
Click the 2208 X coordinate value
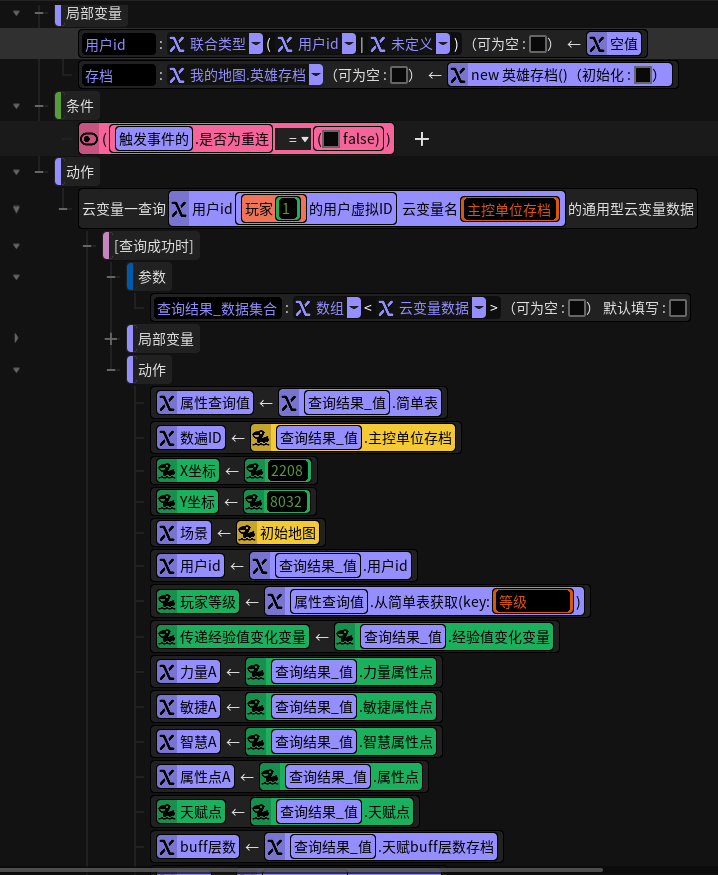[287, 470]
